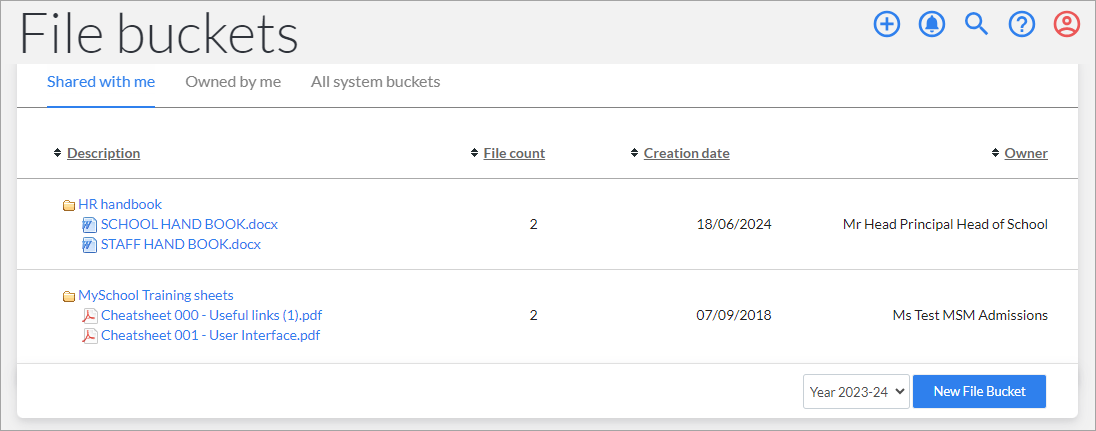The height and width of the screenshot is (431, 1096).
Task: Click the HR handbook folder icon
Action: pyautogui.click(x=68, y=205)
